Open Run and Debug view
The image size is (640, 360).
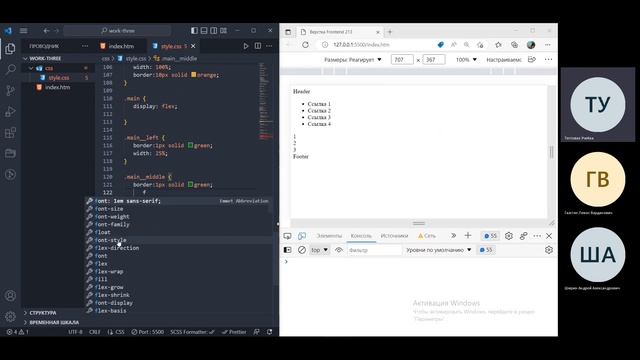tap(10, 111)
